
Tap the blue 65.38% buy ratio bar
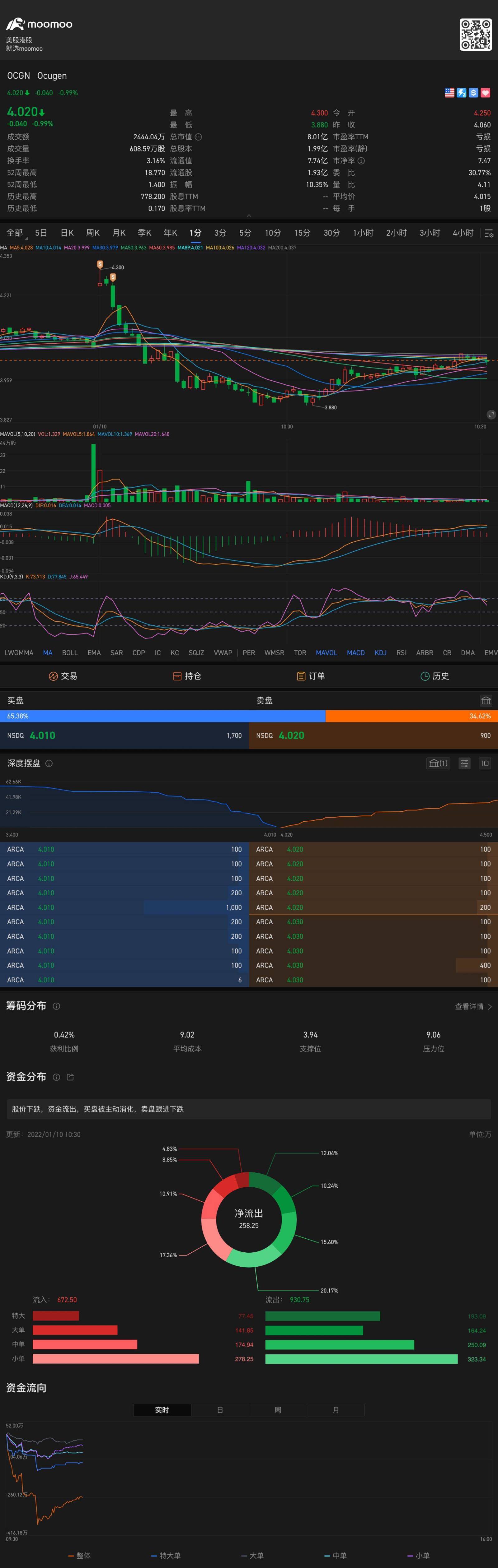[163, 717]
